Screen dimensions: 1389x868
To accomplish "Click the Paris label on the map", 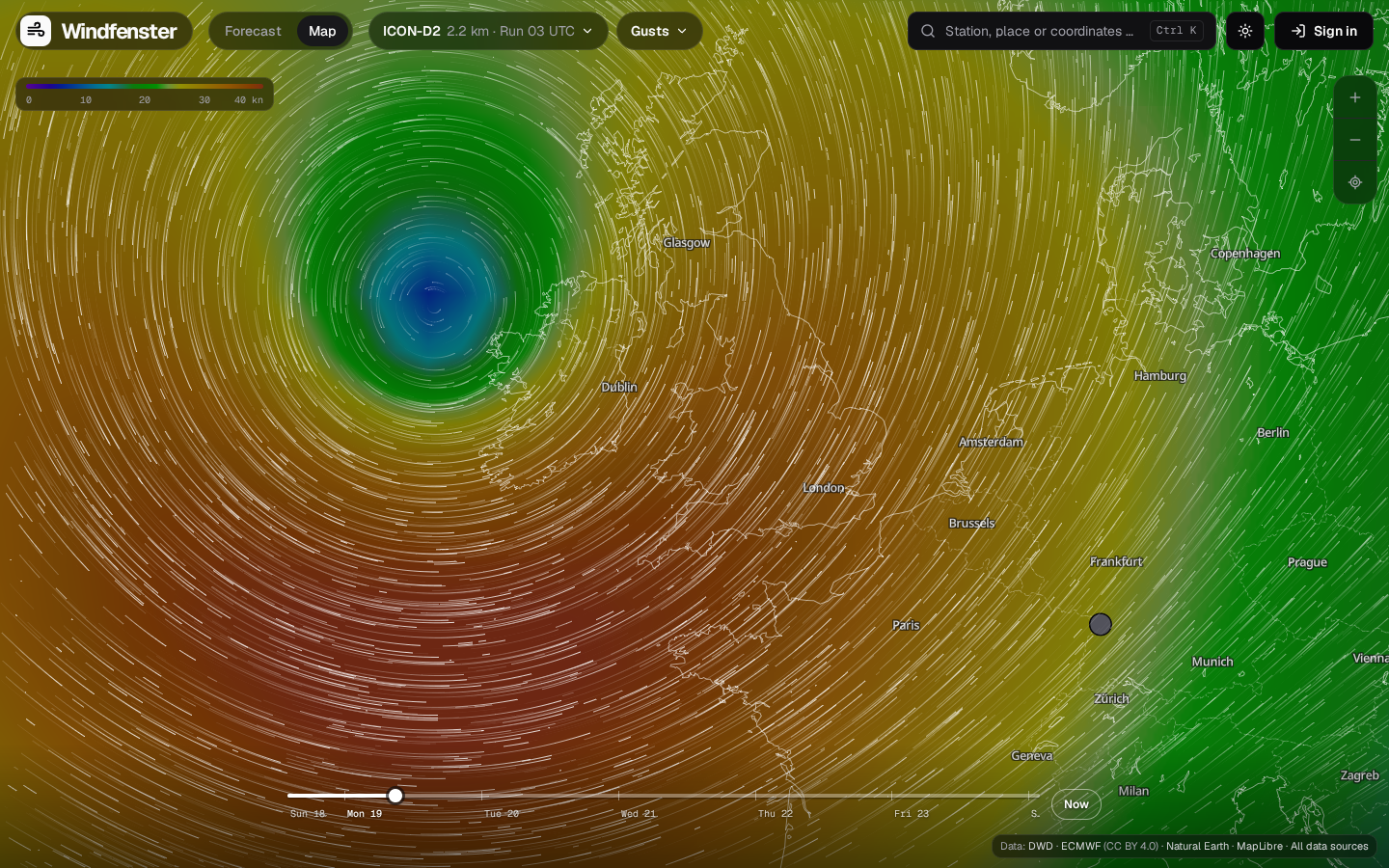I will click(906, 625).
